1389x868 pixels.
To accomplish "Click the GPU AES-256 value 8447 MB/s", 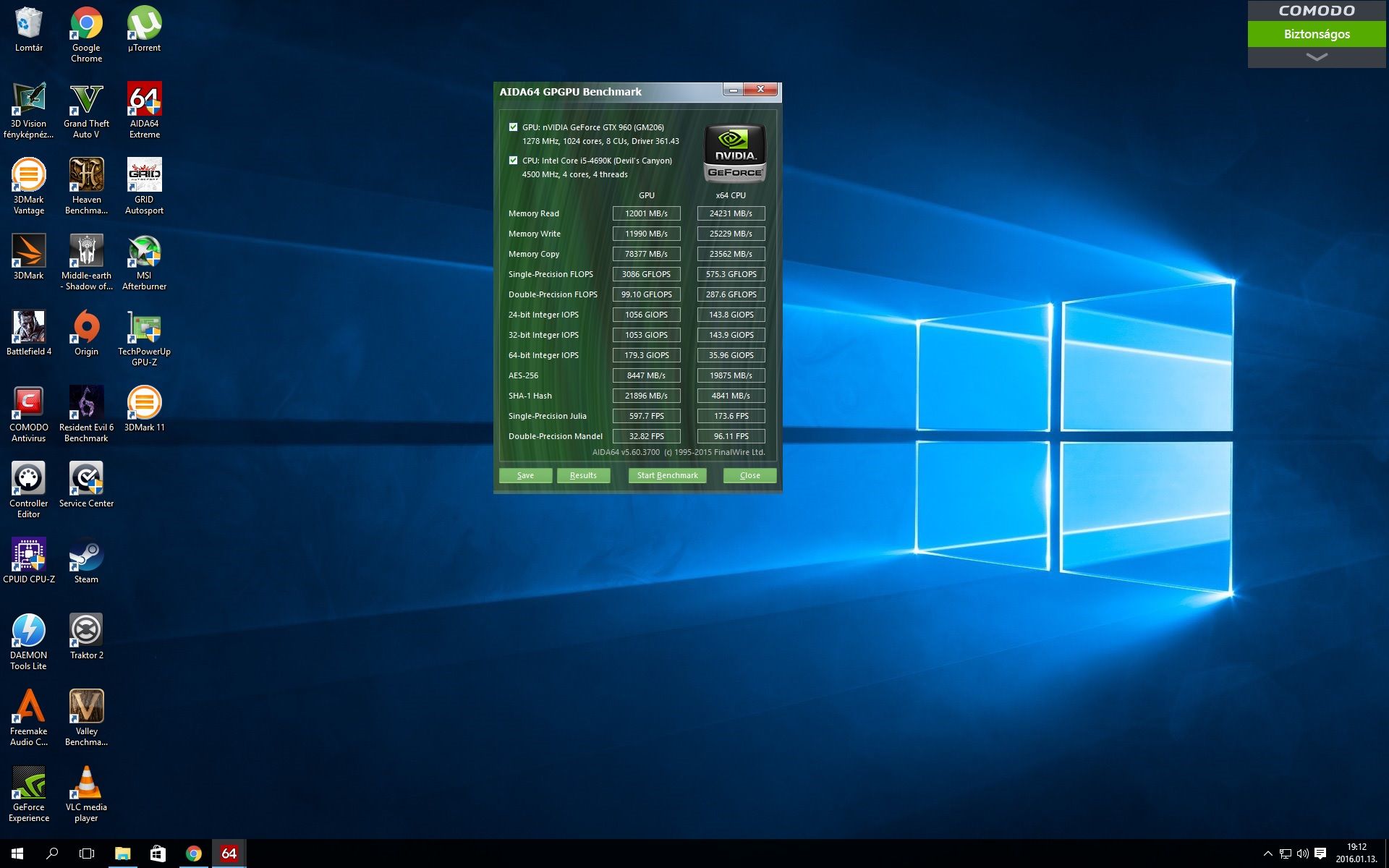I will coord(646,375).
